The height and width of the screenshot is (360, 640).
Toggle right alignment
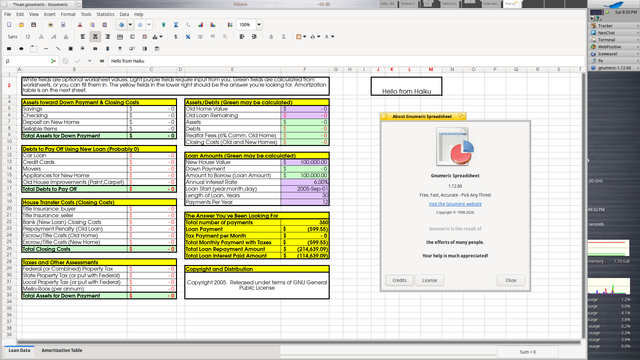(107, 37)
